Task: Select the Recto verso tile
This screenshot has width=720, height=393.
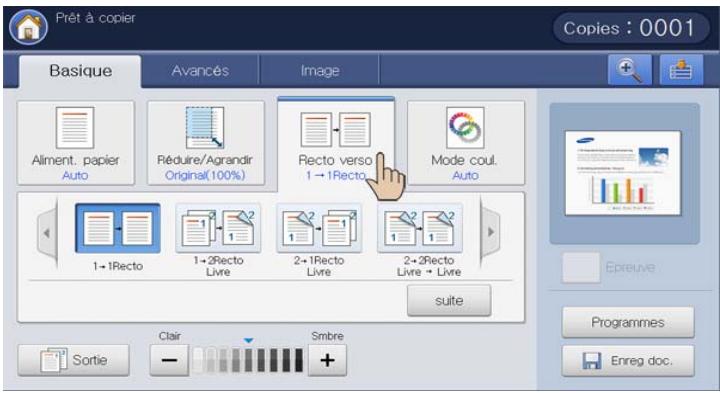Action: (x=336, y=143)
